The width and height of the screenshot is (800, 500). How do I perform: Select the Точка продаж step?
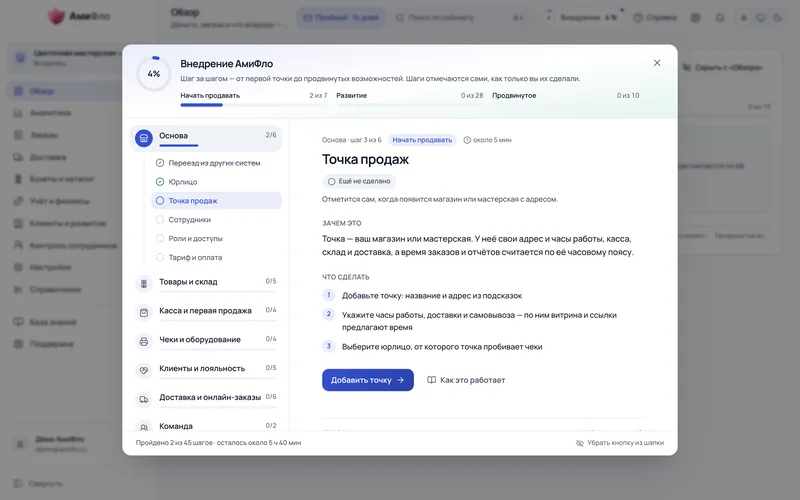(216, 201)
